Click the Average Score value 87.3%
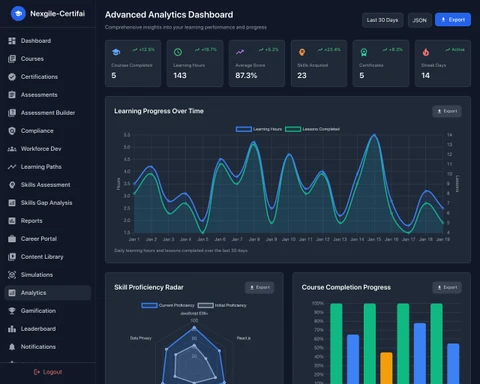Screen dimensions: 480x384 (246, 76)
